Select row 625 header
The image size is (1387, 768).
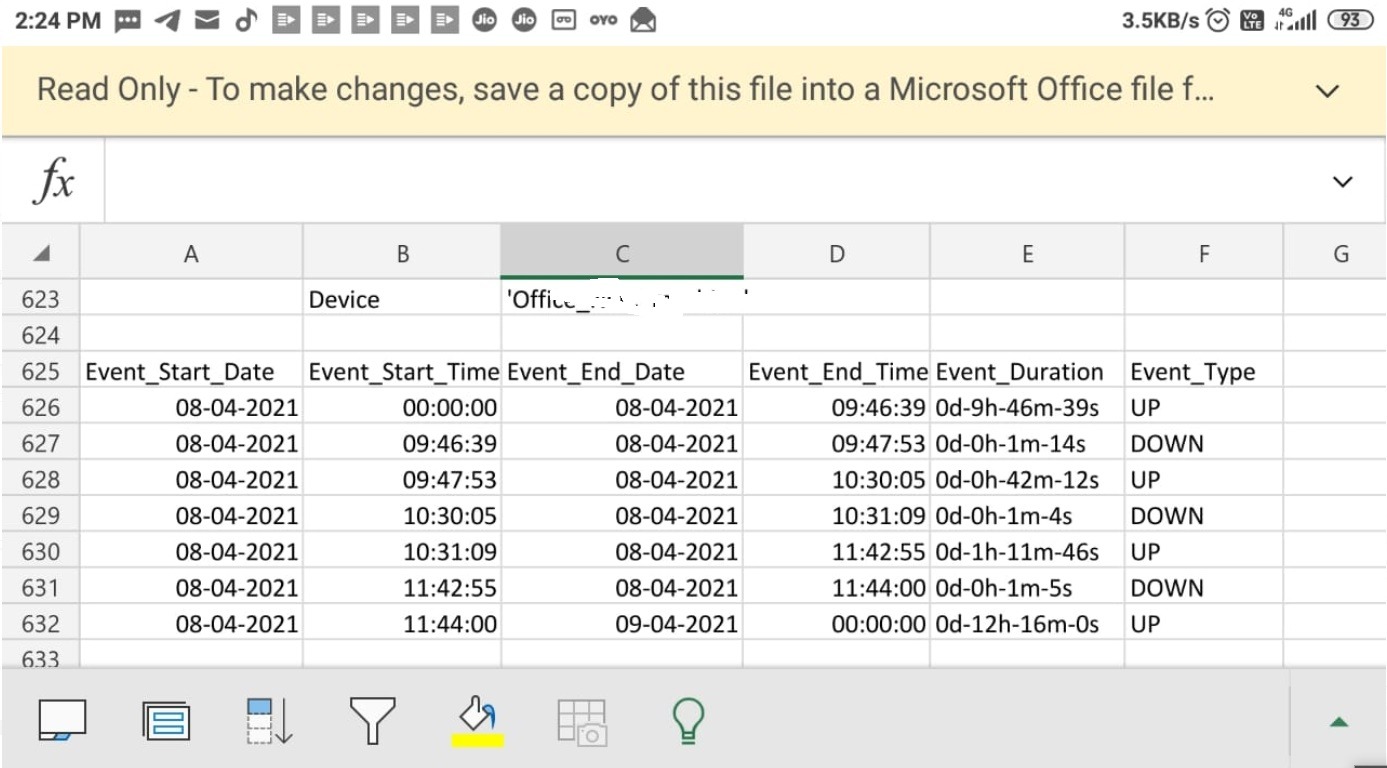pos(41,371)
